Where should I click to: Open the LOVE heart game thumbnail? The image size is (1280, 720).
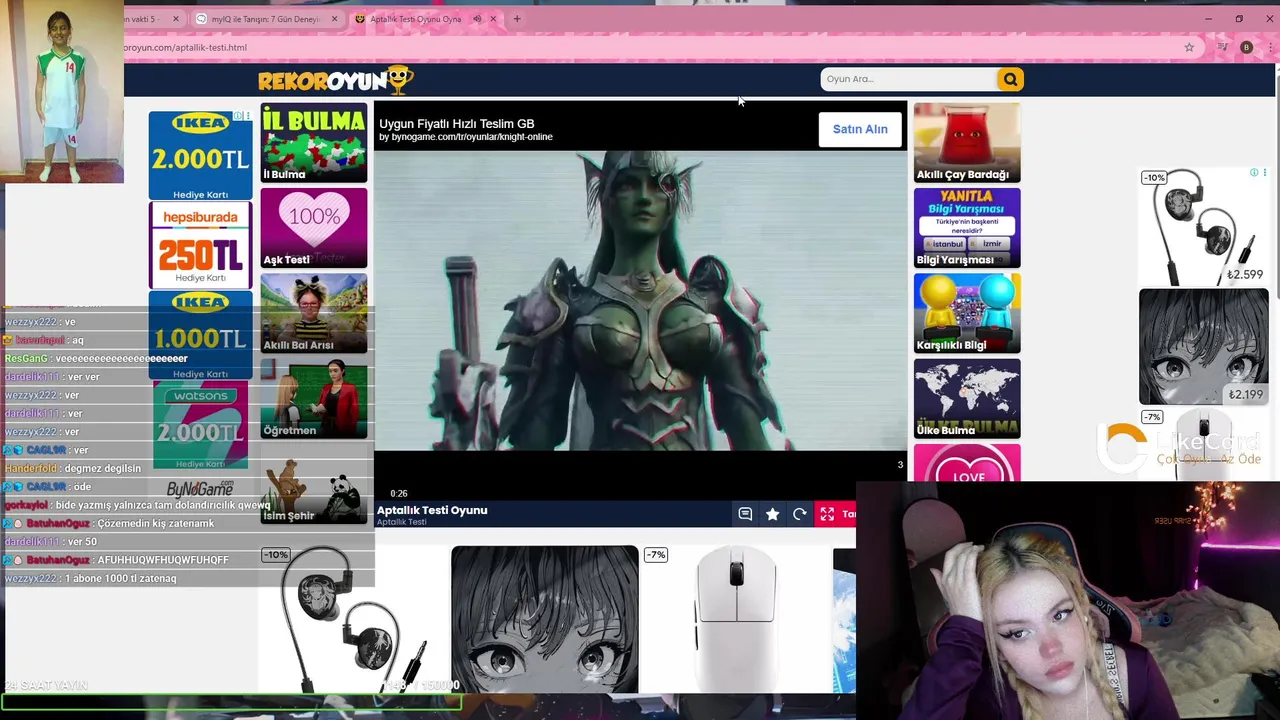coord(967,463)
